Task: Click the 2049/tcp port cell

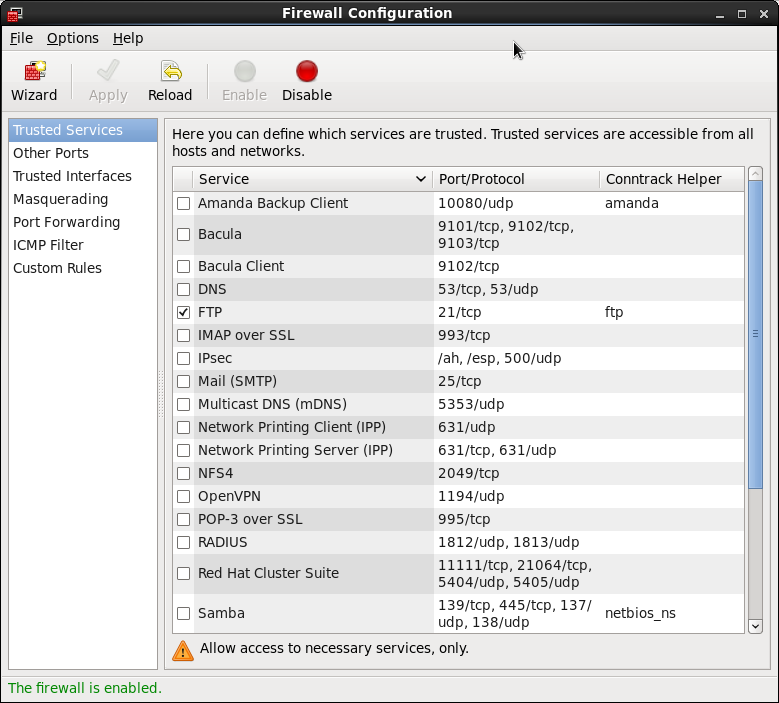Action: coord(468,473)
